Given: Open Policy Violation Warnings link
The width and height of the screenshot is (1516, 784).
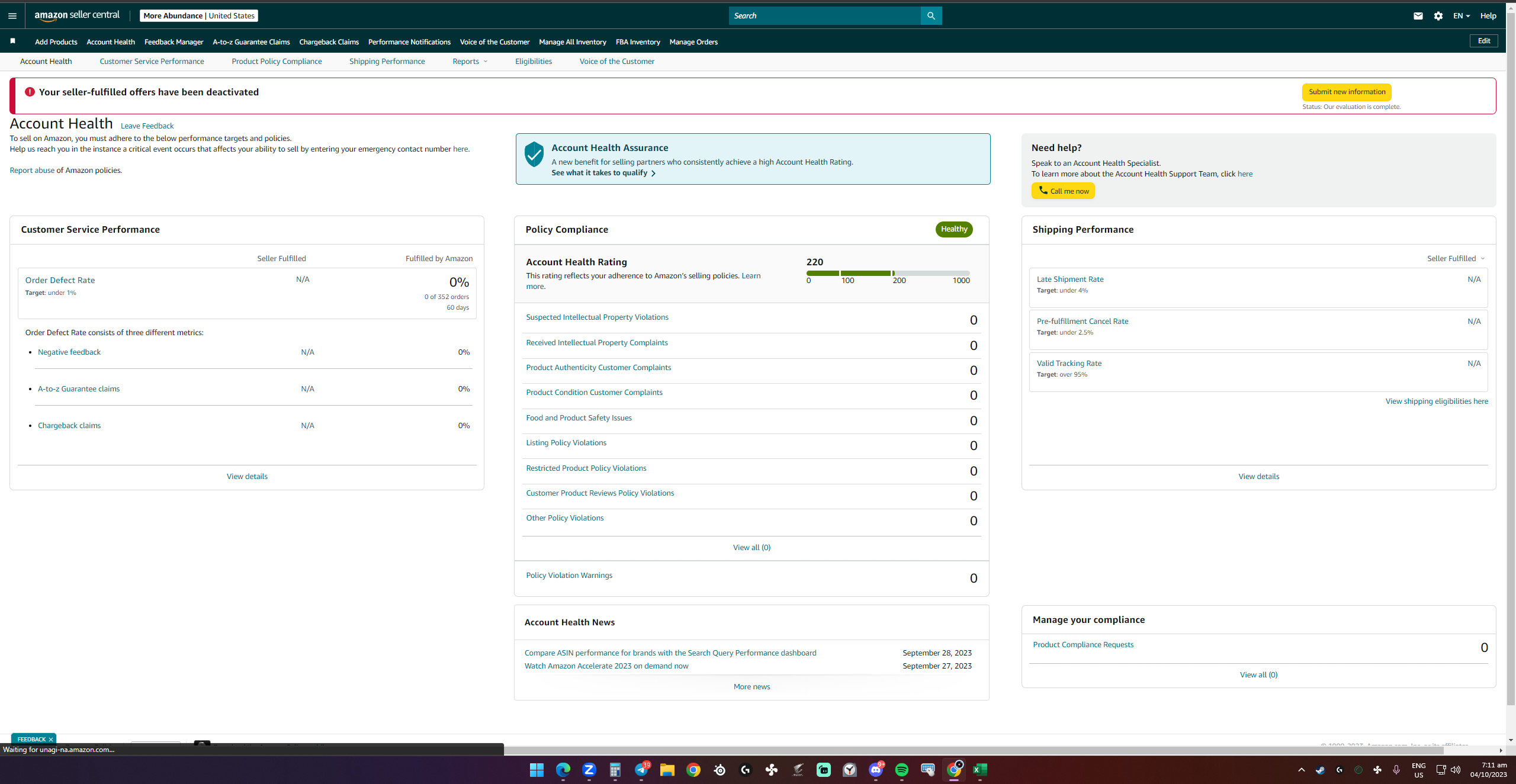Looking at the screenshot, I should click(x=569, y=576).
